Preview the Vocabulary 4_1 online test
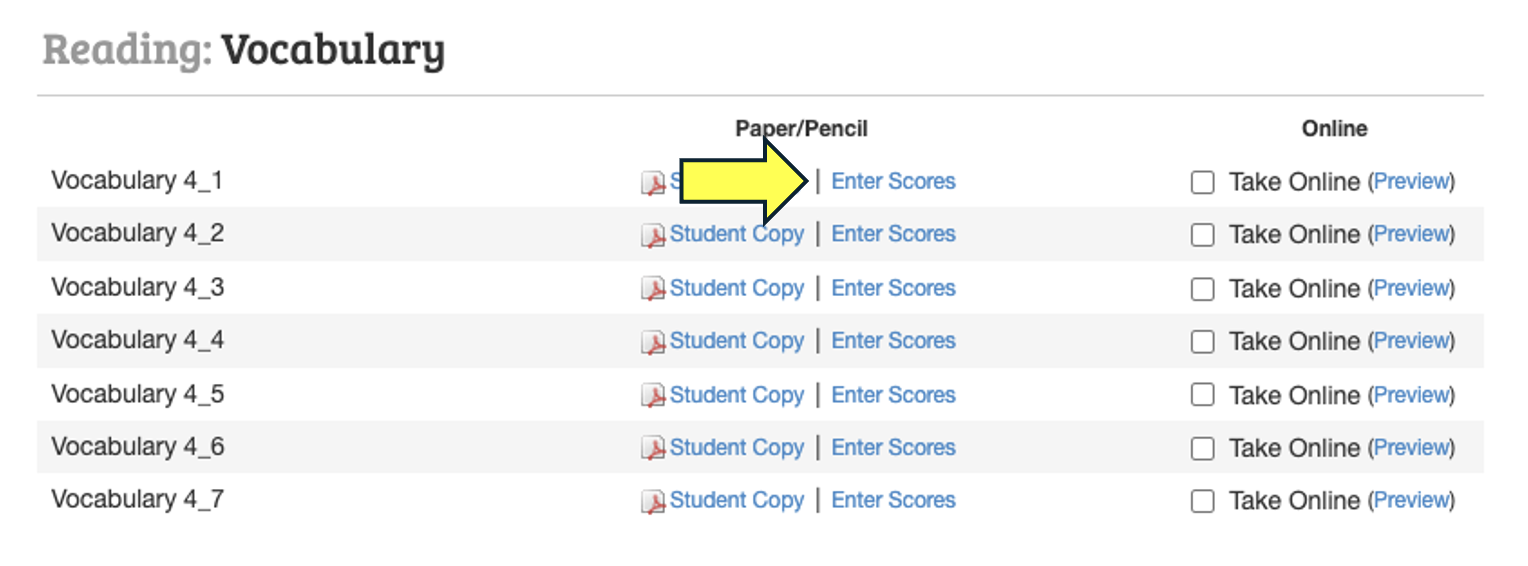The width and height of the screenshot is (1528, 566). [x=1411, y=182]
